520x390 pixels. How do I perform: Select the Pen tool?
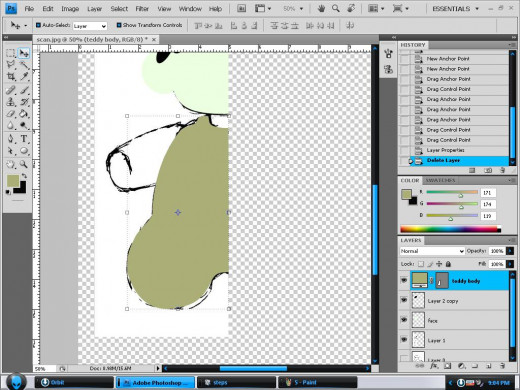(11, 139)
